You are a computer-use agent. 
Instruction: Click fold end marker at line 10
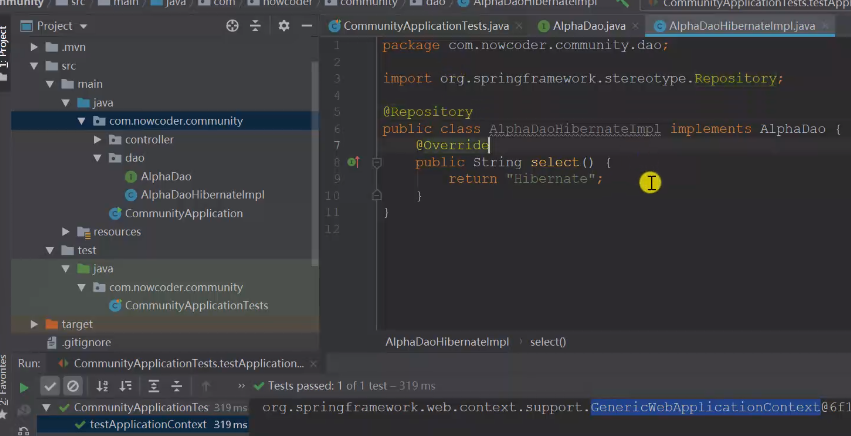377,195
